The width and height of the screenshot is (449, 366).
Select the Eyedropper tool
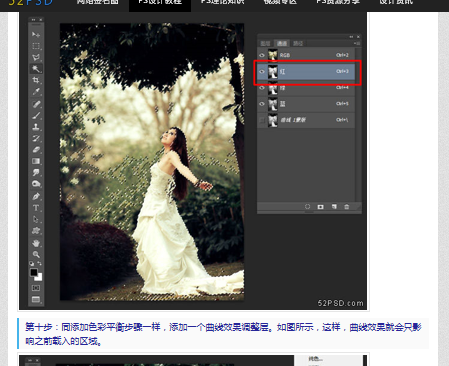(x=36, y=91)
